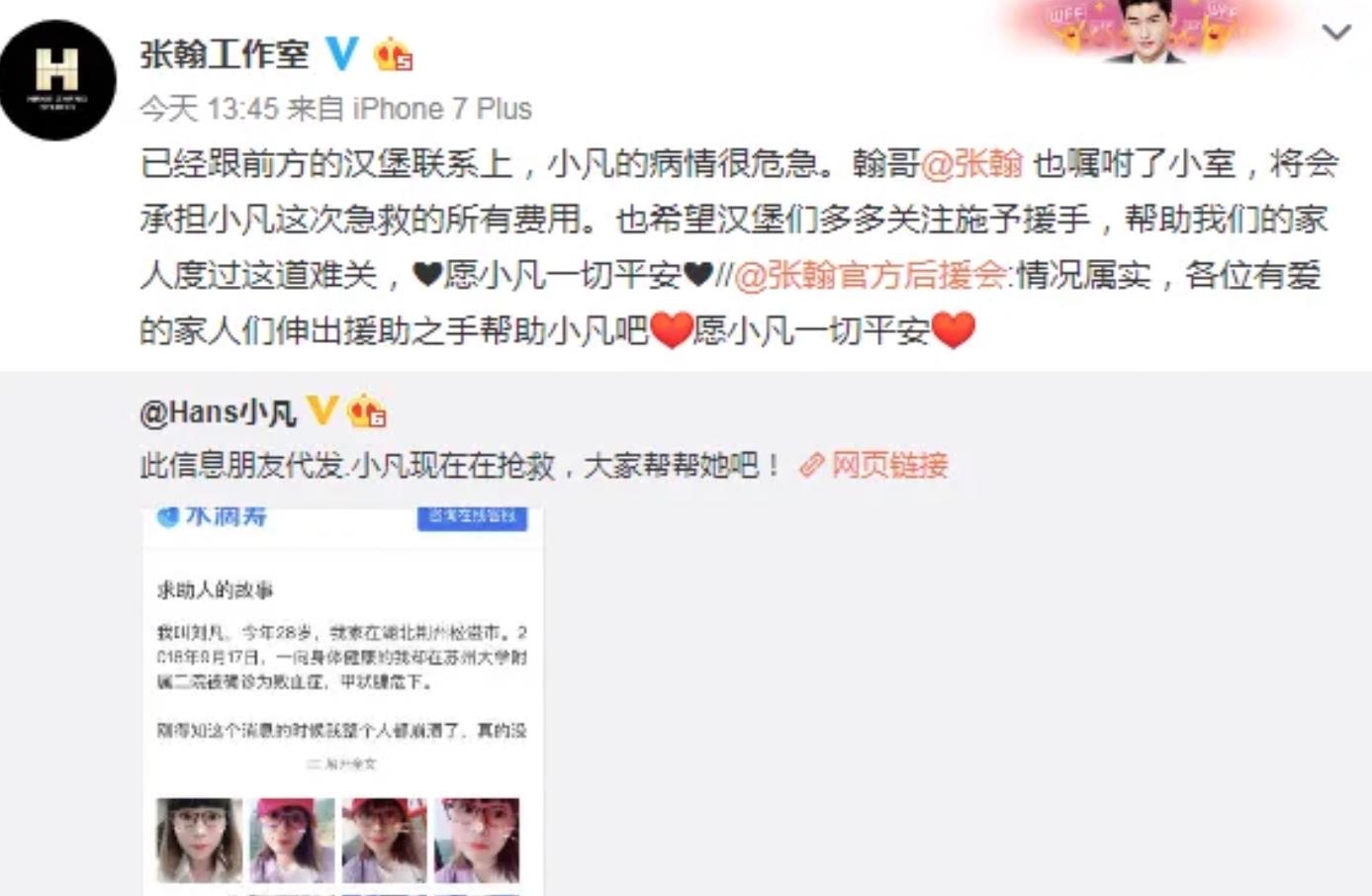Open the 水滴筹 fundraising screenshot image
Viewport: 1372px width, 896px height.
pyautogui.click(x=343, y=702)
